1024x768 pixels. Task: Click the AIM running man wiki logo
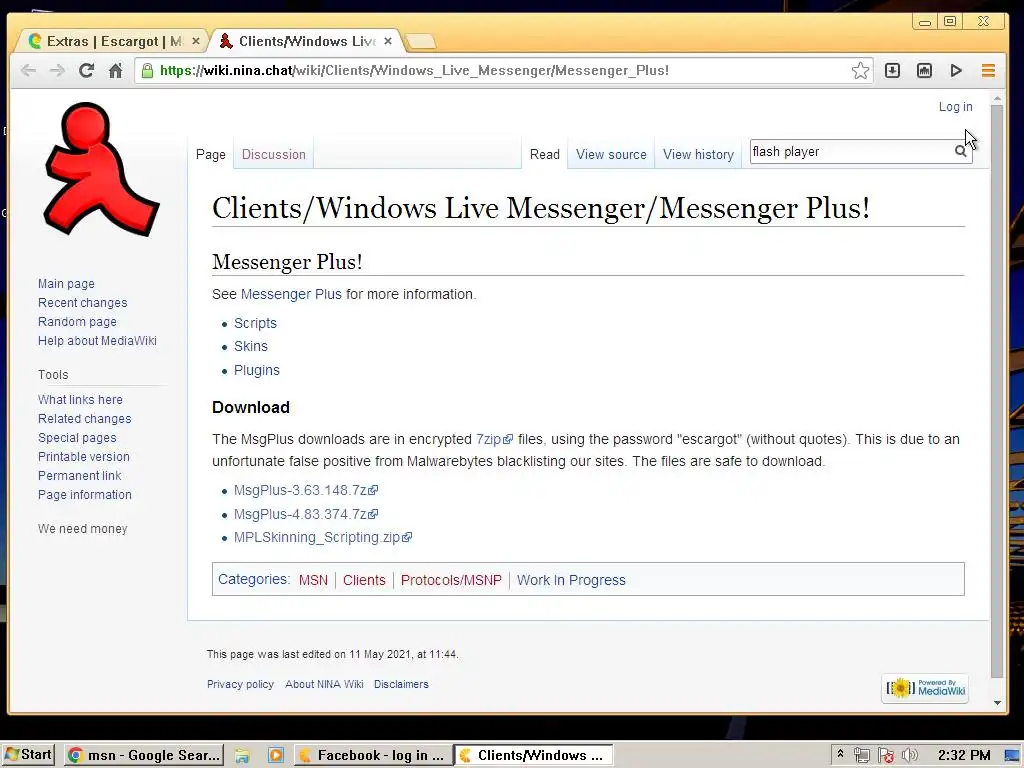(101, 168)
